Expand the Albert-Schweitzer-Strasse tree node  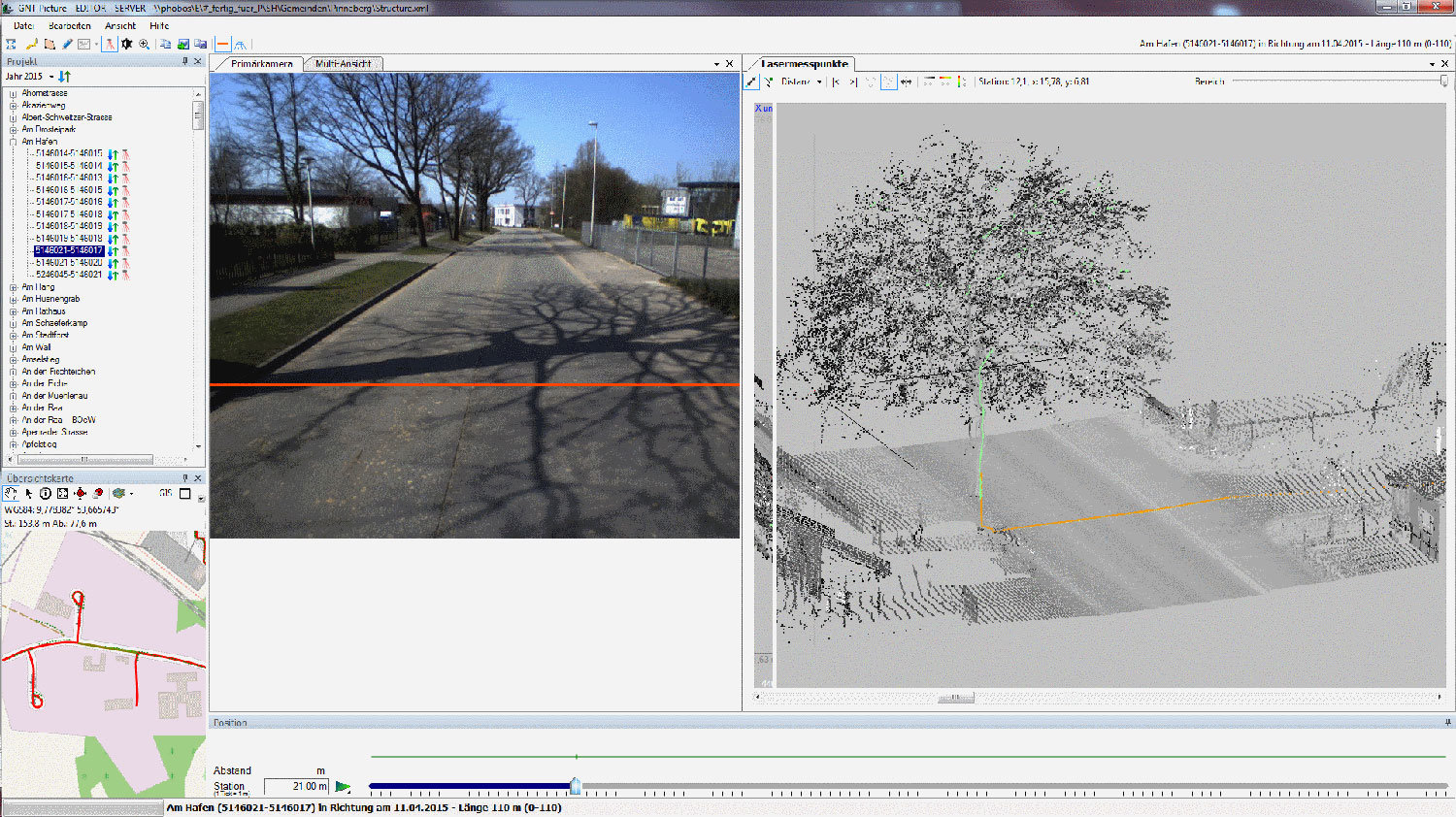click(13, 117)
